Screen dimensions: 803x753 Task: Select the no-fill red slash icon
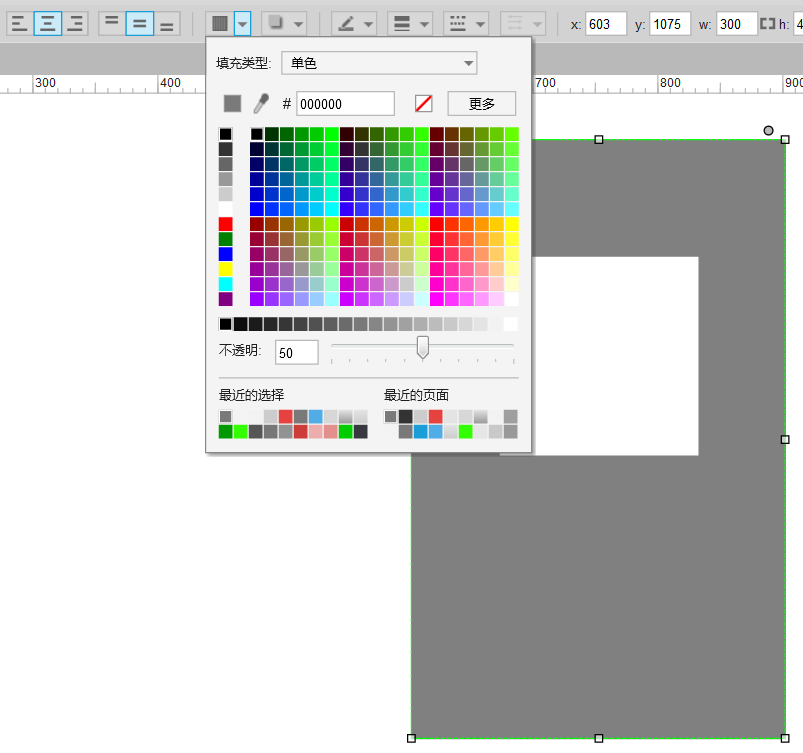pos(424,103)
